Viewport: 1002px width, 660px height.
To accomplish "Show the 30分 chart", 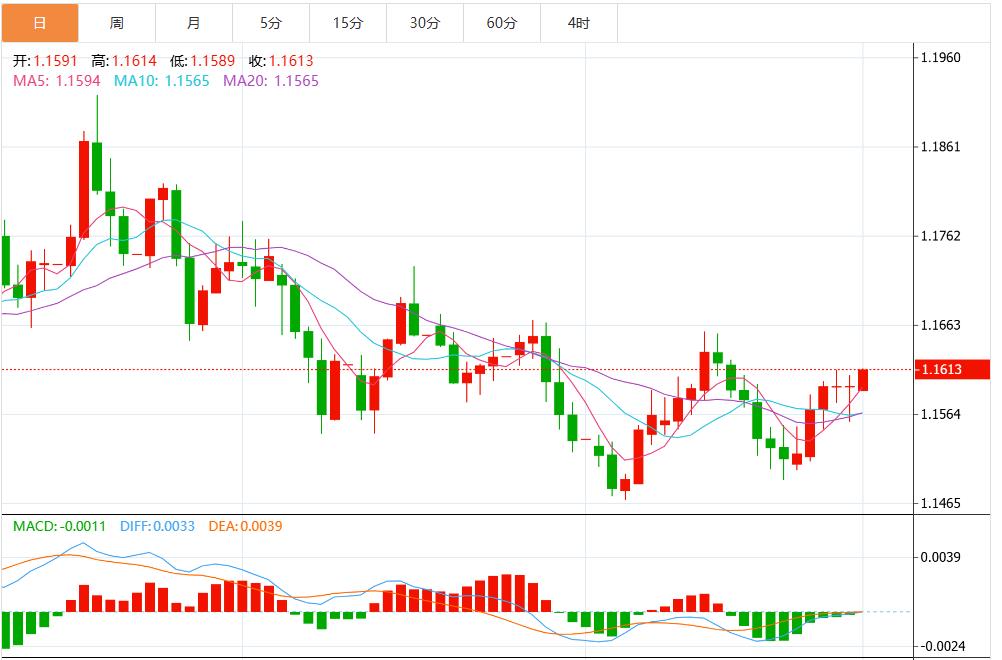I will point(424,22).
